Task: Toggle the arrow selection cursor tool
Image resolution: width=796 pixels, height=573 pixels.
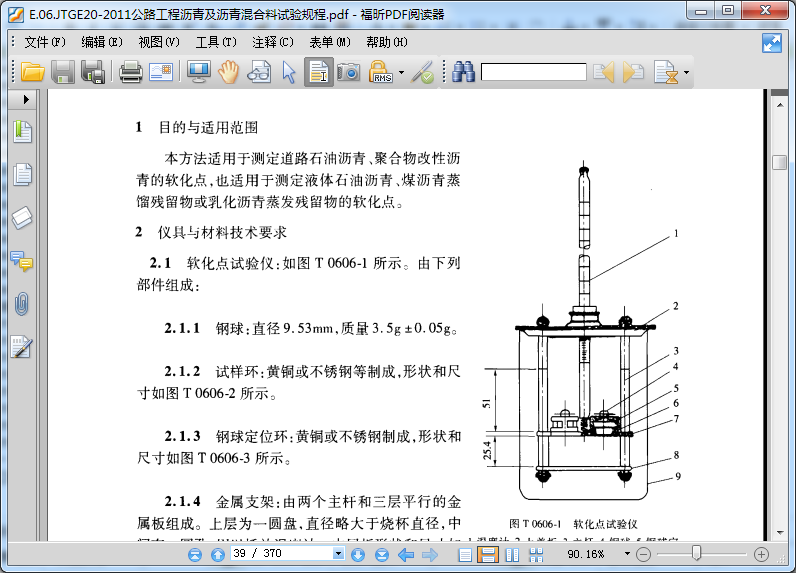Action: (x=289, y=72)
